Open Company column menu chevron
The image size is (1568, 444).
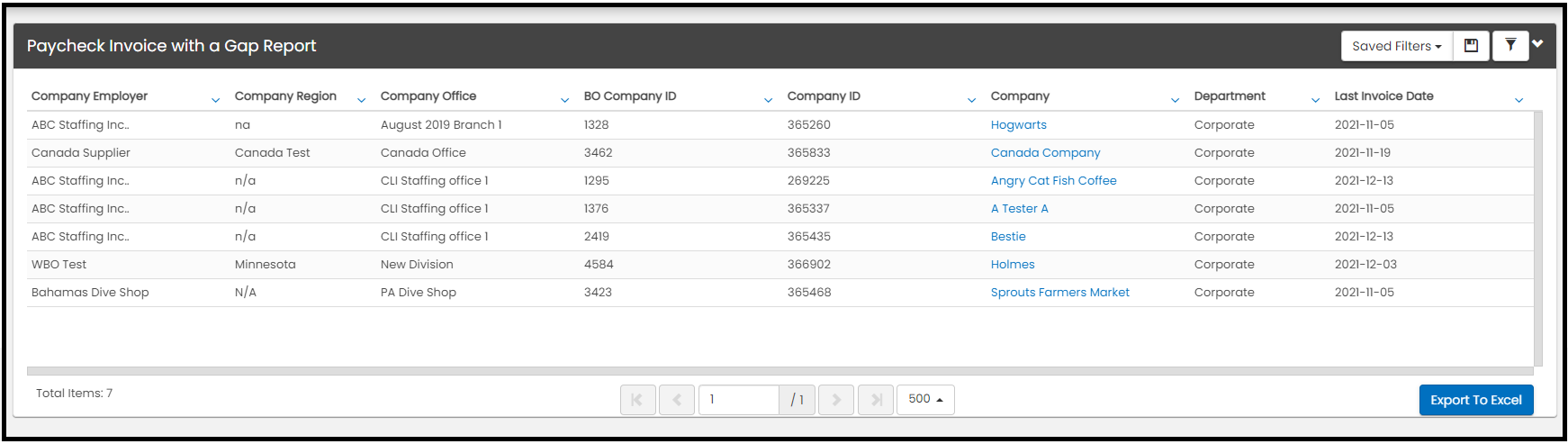click(x=1175, y=100)
